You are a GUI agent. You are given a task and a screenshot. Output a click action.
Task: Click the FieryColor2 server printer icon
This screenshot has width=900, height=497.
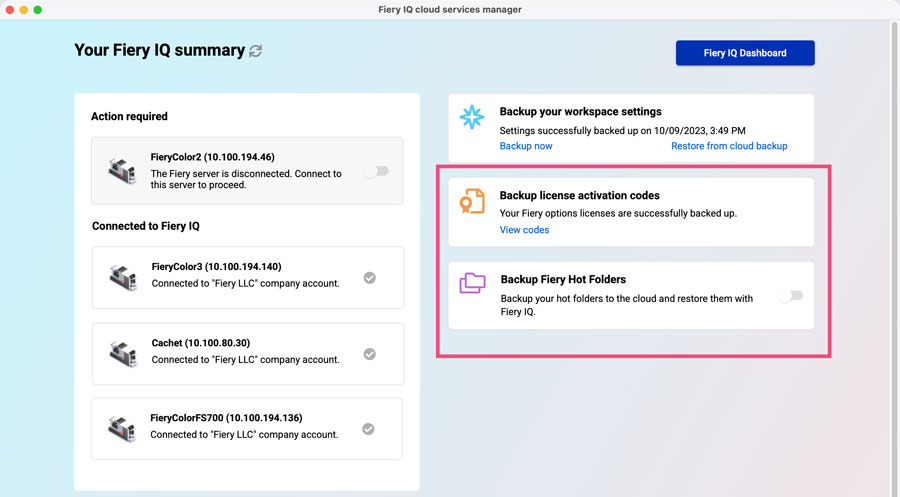pos(123,171)
